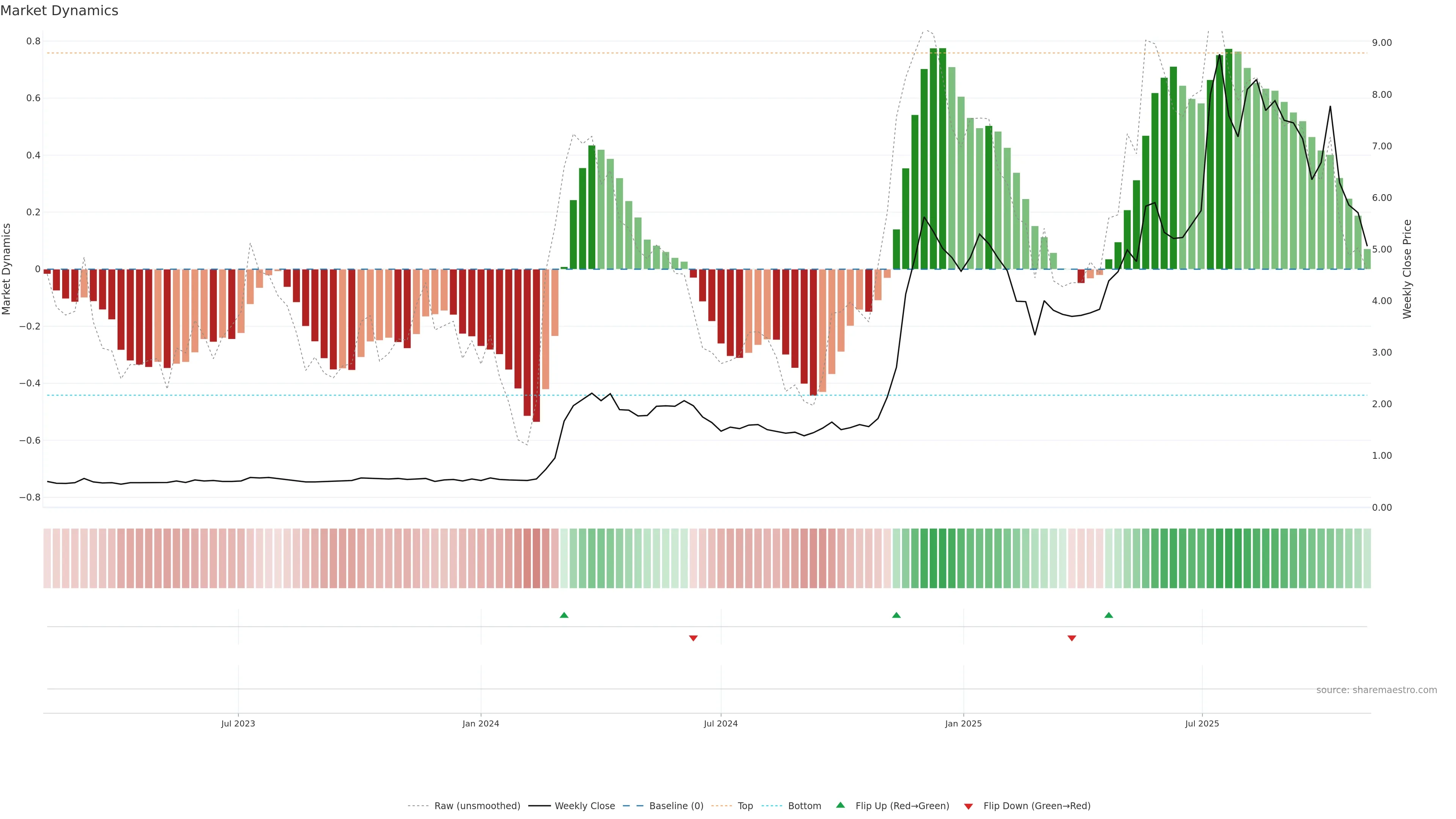Click the second green flip-up triangle marker

coord(896,615)
